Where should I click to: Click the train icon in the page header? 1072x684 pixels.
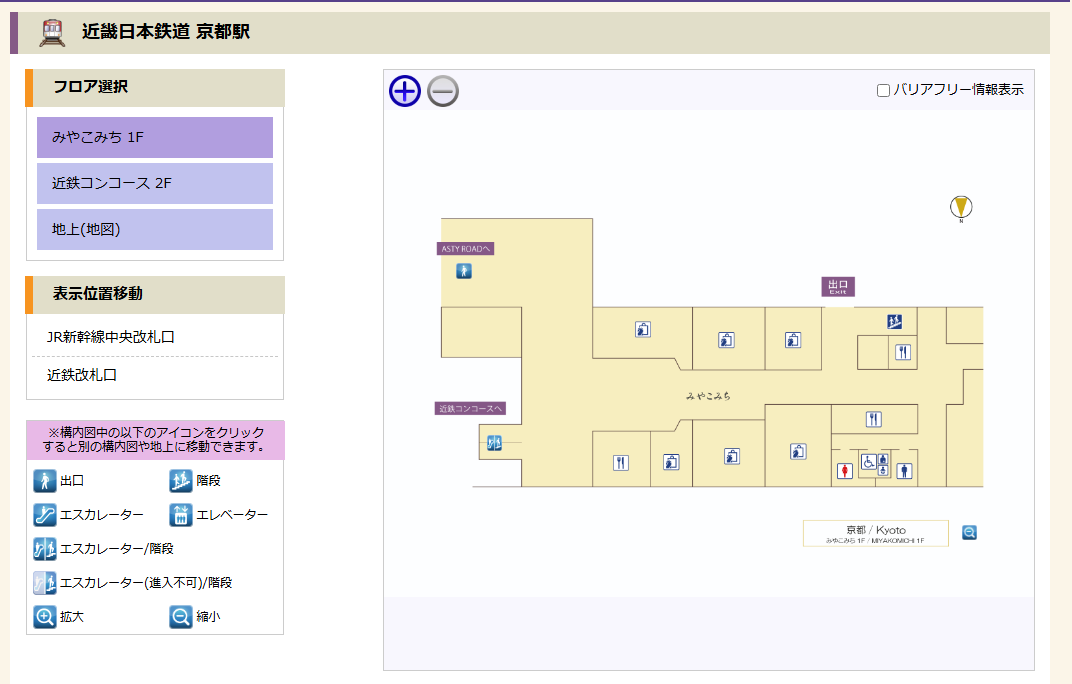coord(52,33)
